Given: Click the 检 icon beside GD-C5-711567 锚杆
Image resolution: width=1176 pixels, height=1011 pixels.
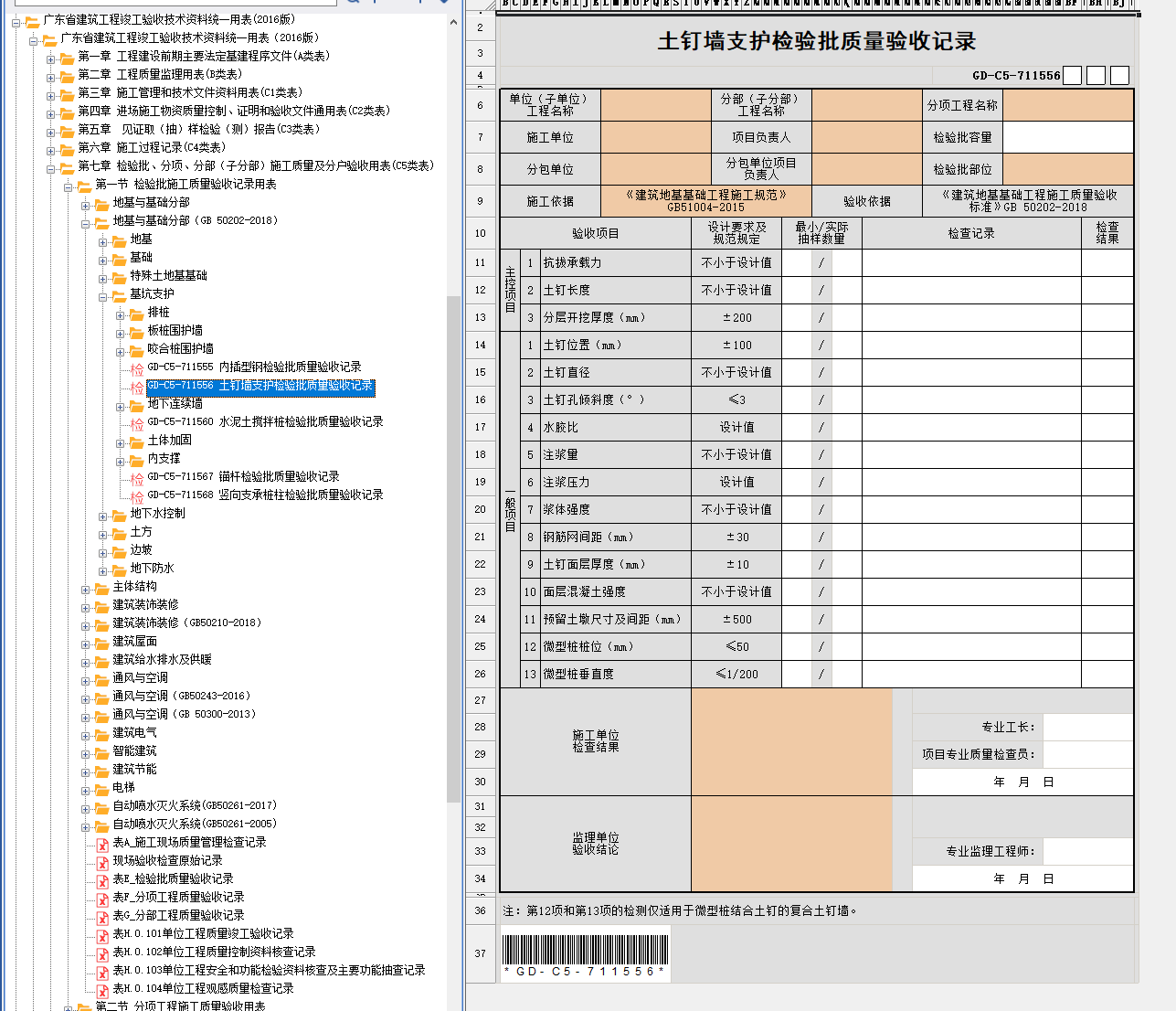Looking at the screenshot, I should coord(136,478).
